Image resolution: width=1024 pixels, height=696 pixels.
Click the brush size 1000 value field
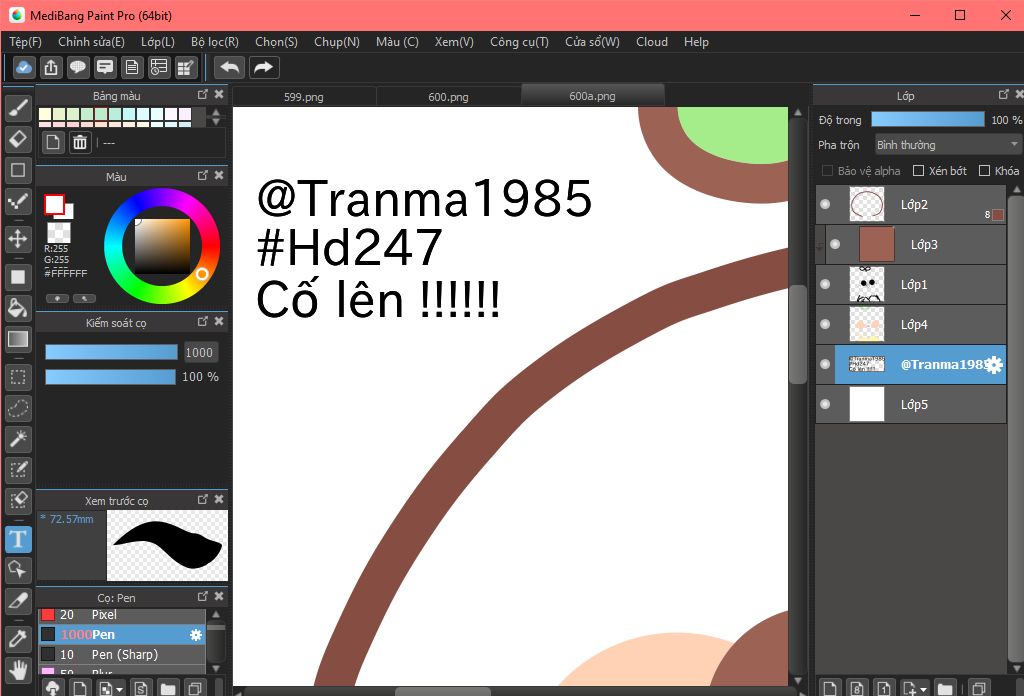coord(199,353)
